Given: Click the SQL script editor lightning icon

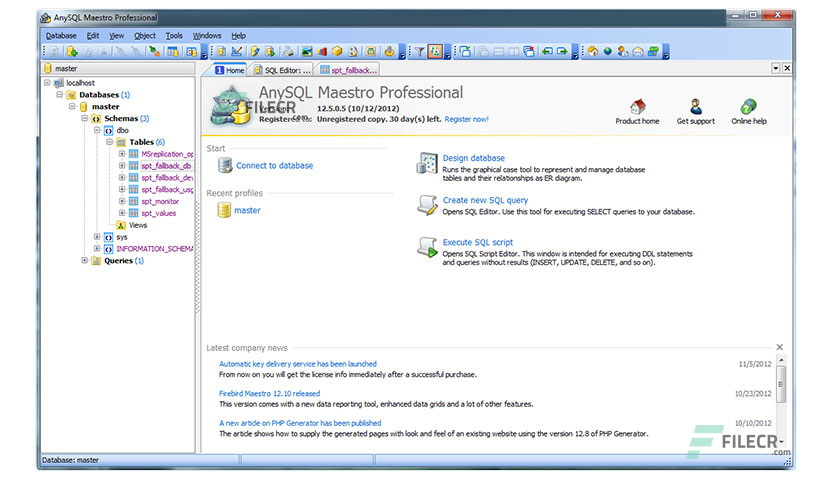Looking at the screenshot, I should (255, 52).
